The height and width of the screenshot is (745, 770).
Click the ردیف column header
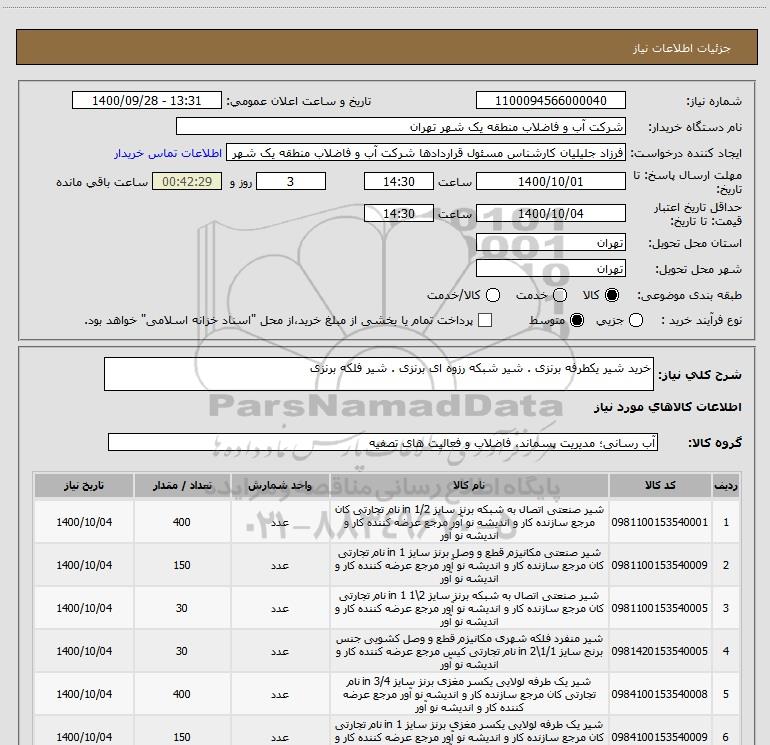[726, 485]
